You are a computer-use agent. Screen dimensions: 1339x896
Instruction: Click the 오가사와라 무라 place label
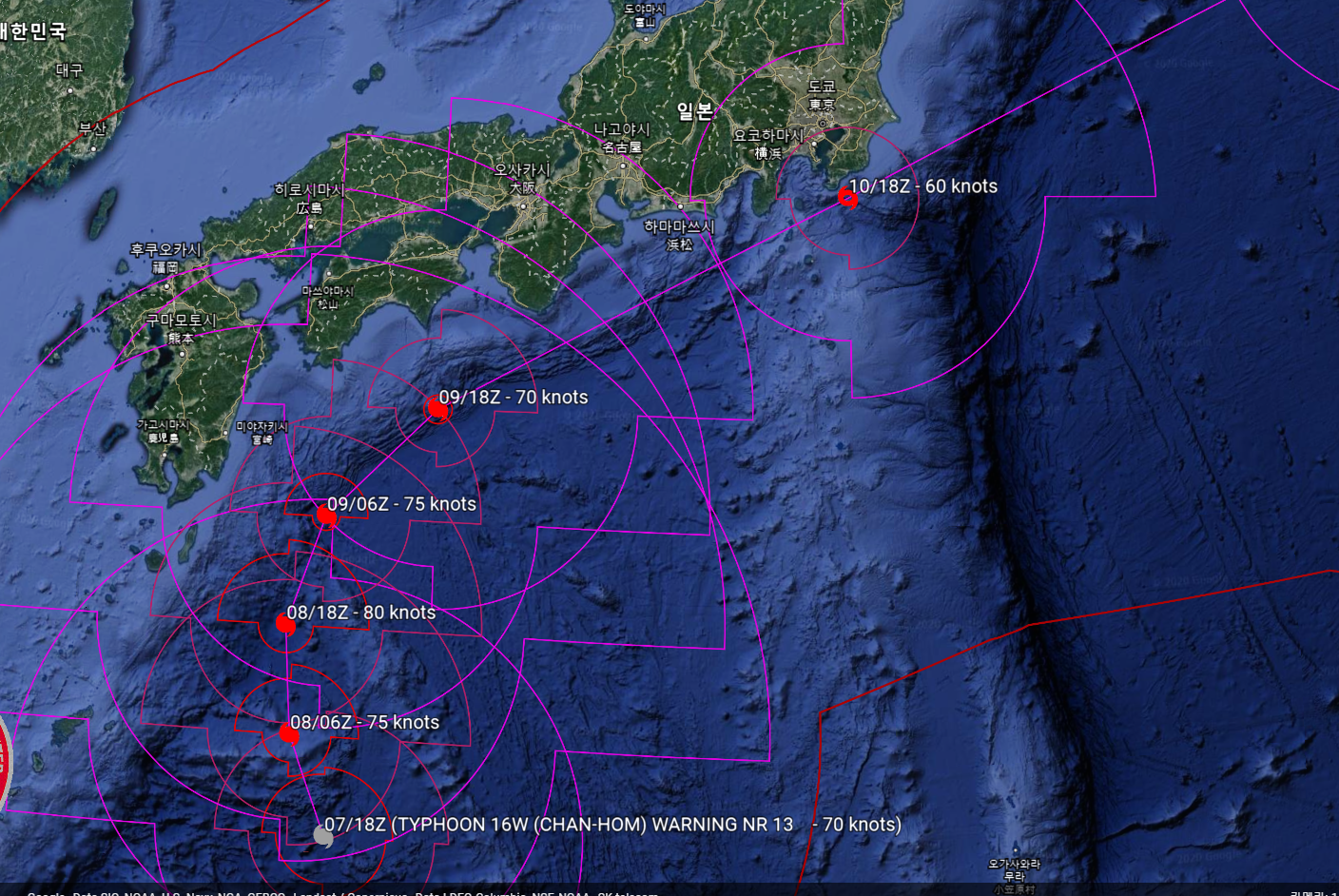click(x=1015, y=875)
